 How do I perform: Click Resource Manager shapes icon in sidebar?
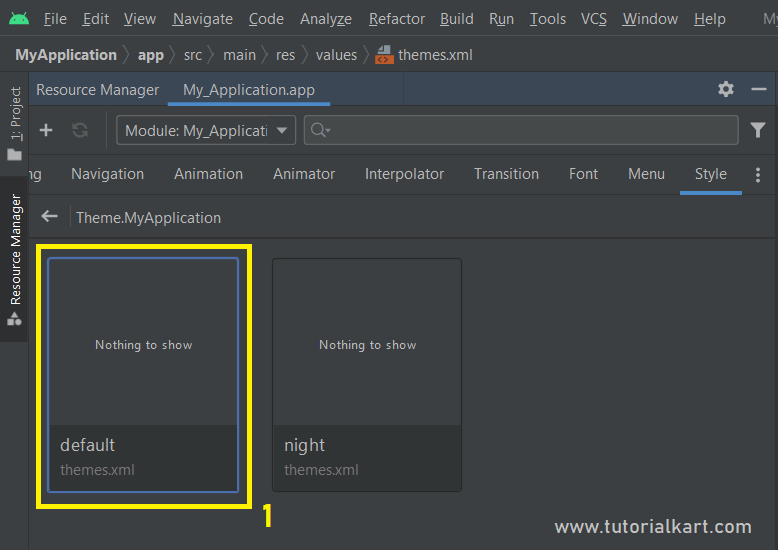(14, 319)
